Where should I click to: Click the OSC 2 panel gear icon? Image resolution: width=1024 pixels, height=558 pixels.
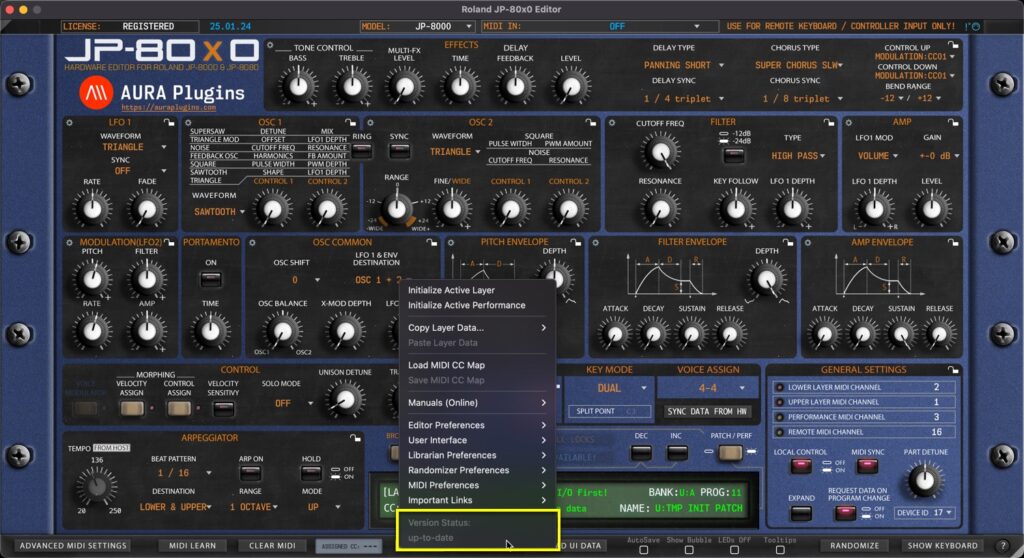pyautogui.click(x=370, y=122)
